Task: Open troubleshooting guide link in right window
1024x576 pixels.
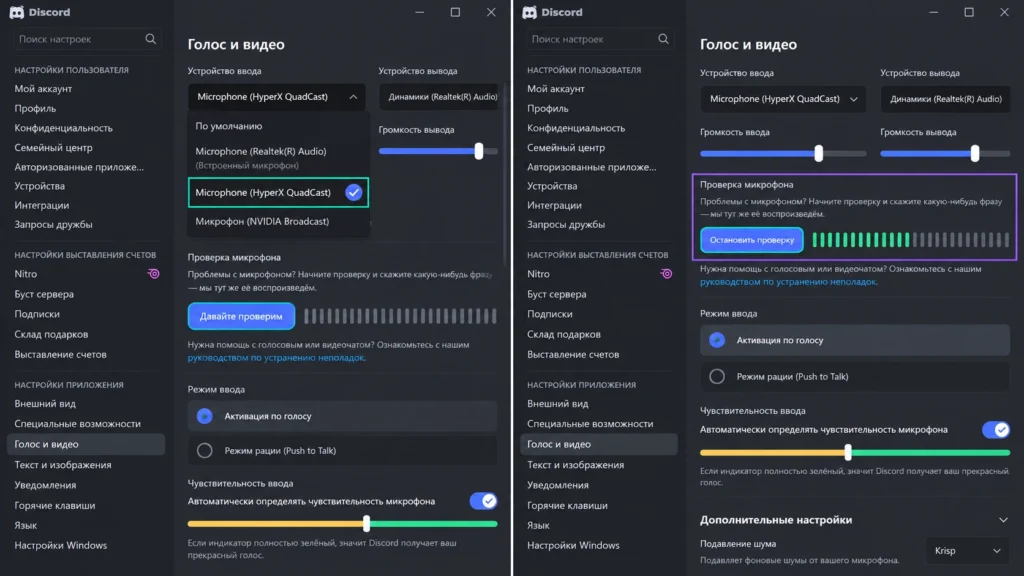Action: coord(788,282)
